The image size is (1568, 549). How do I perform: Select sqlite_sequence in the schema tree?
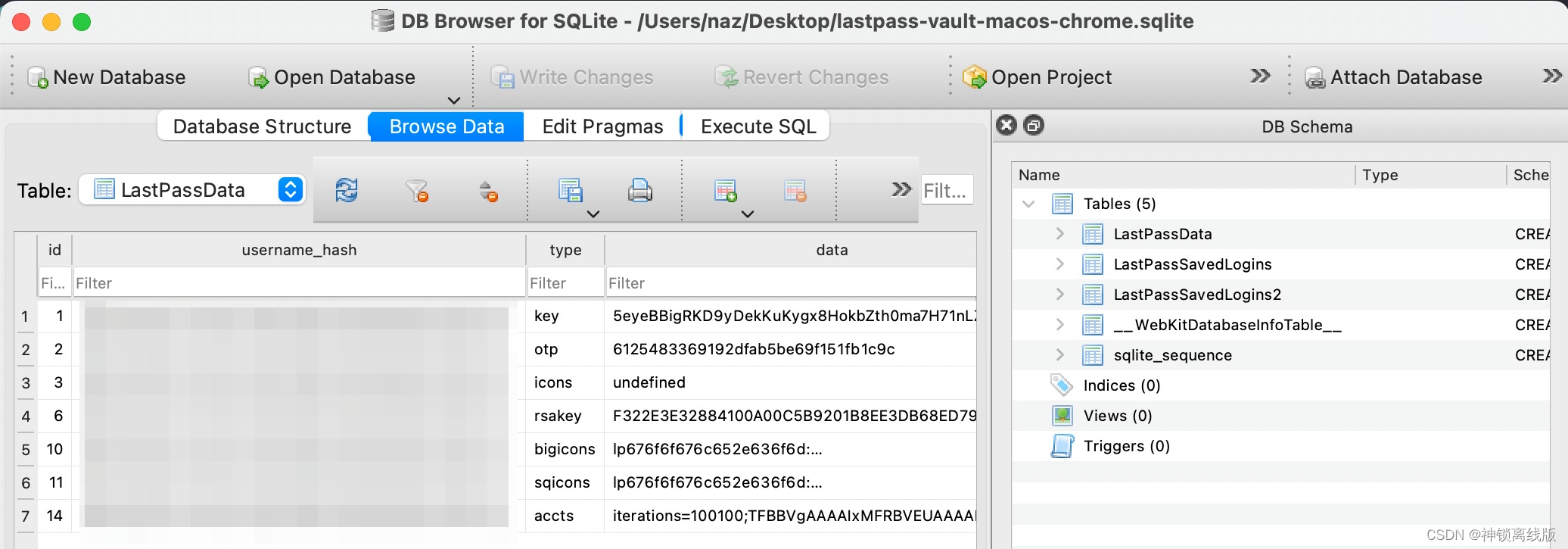1172,355
